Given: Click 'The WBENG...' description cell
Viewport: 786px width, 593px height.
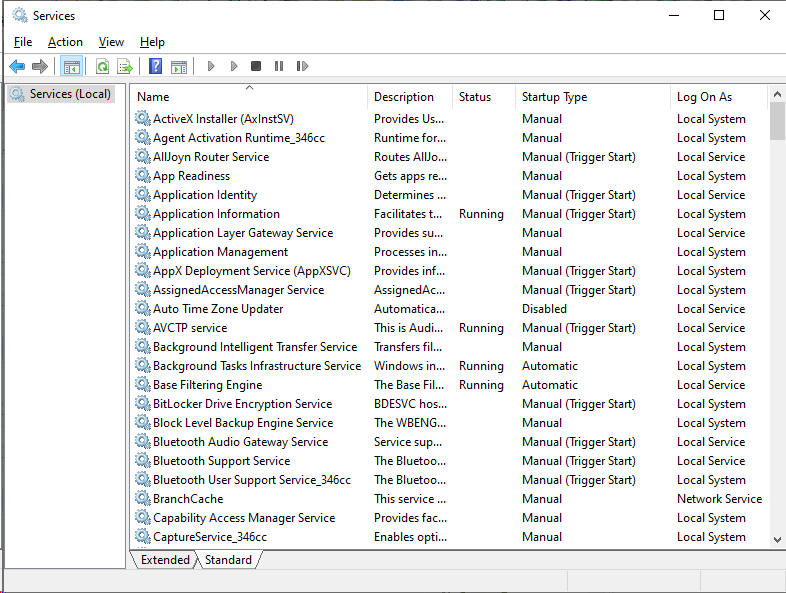Looking at the screenshot, I should pyautogui.click(x=410, y=423).
